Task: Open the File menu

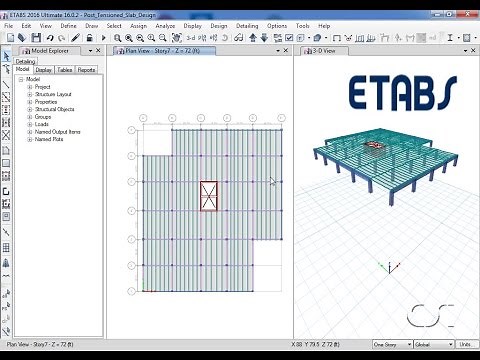Action: pyautogui.click(x=8, y=26)
